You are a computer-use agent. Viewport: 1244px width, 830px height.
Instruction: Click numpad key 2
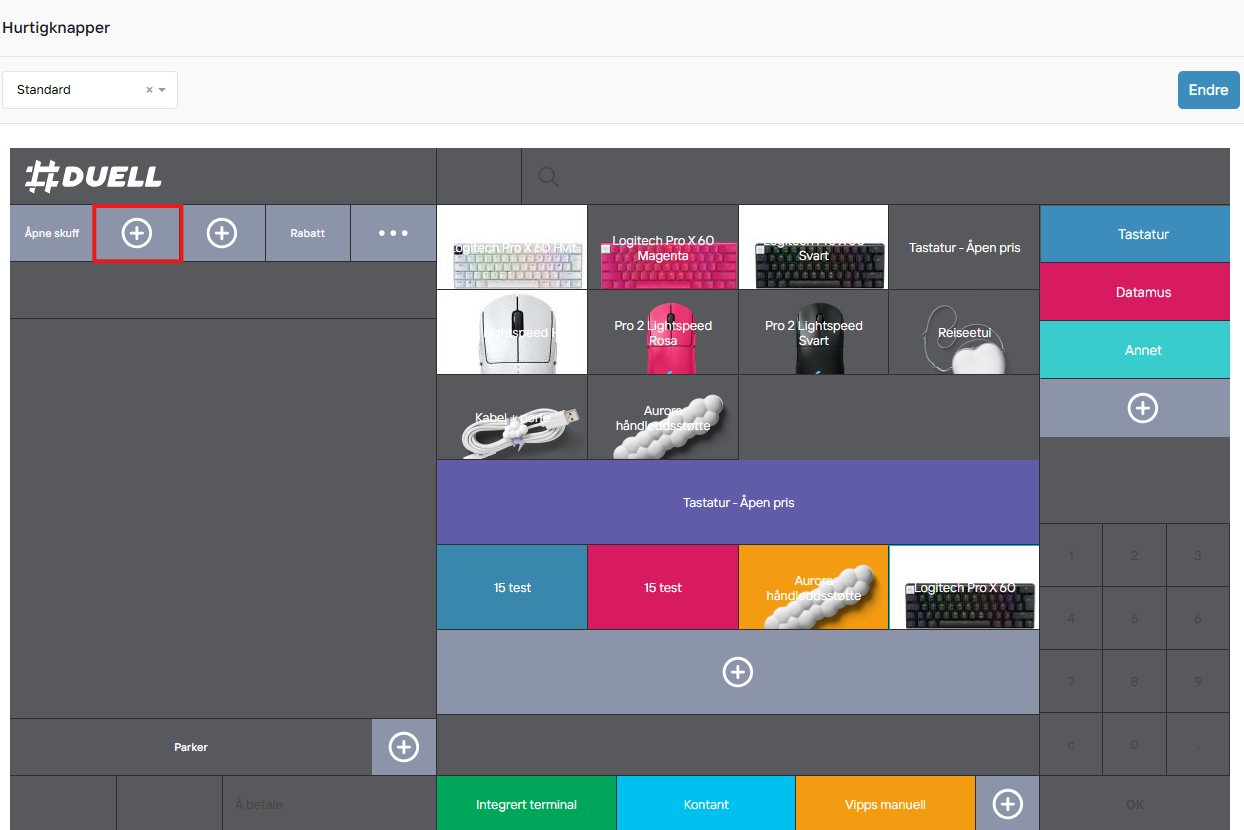1134,555
